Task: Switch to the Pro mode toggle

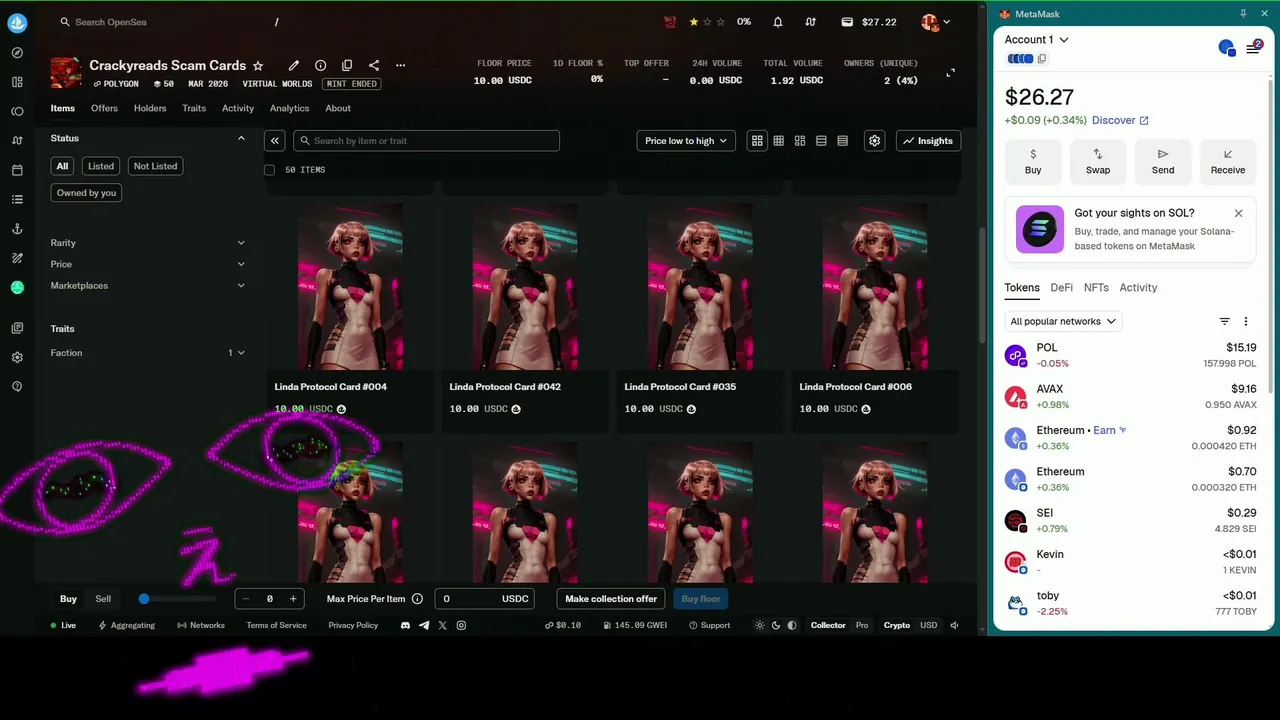Action: point(862,625)
